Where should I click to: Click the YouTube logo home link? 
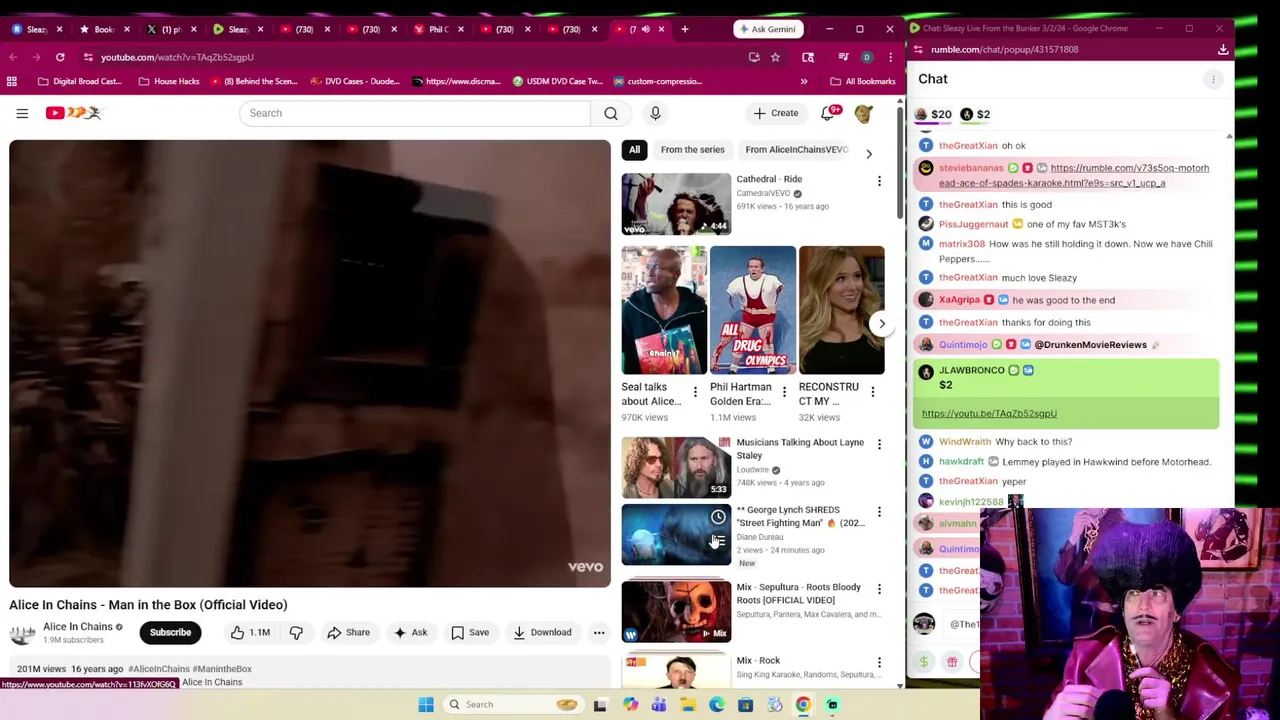click(x=73, y=113)
